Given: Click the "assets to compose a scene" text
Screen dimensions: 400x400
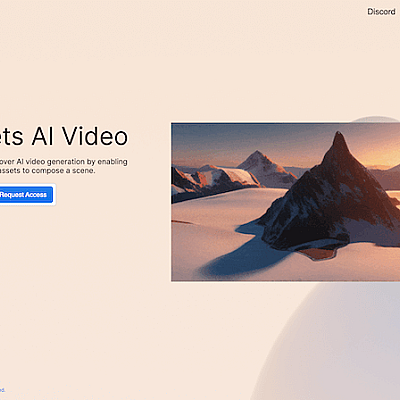Looking at the screenshot, I should click(x=47, y=171).
